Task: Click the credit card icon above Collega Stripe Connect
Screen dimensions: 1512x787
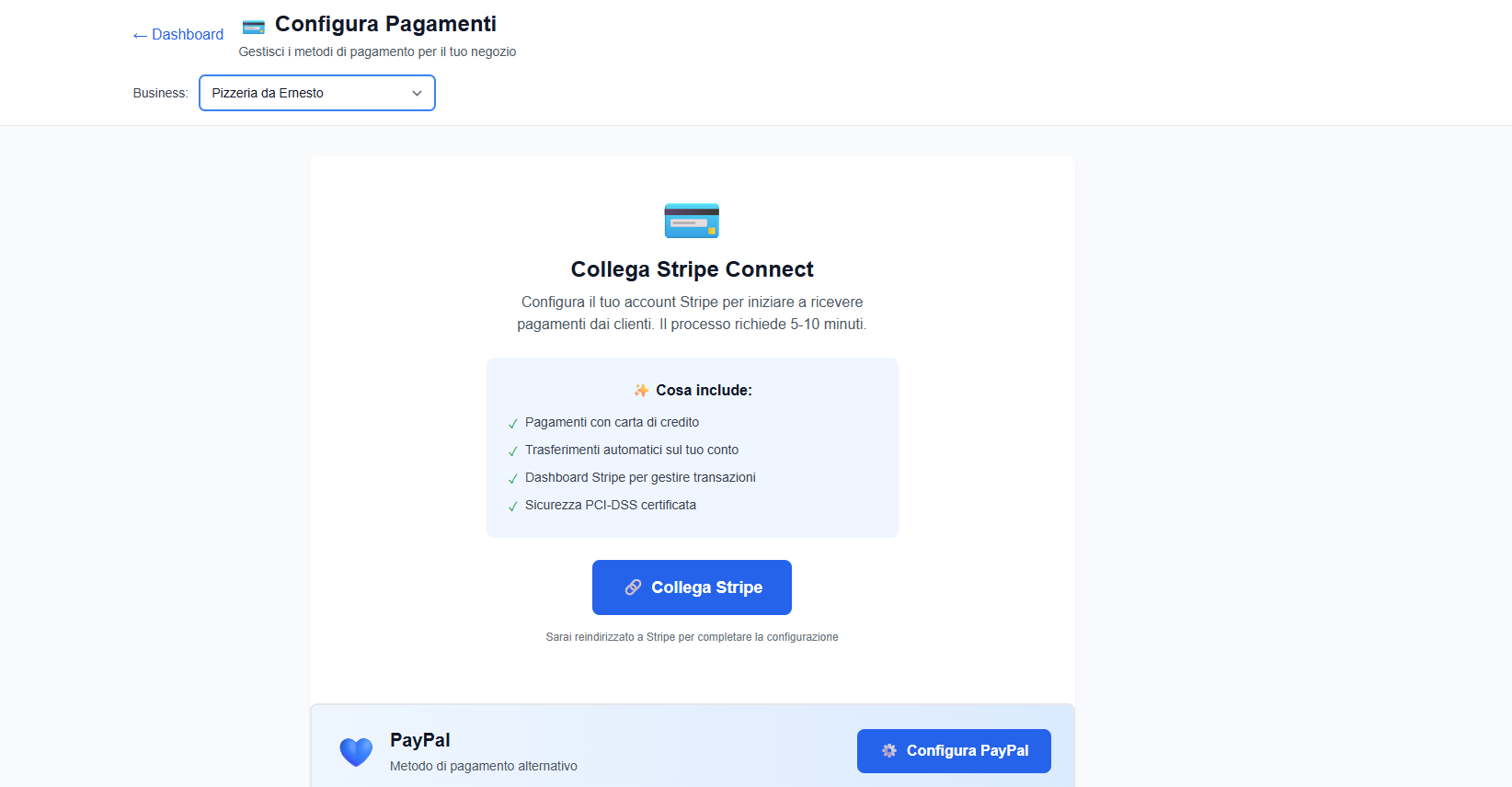Action: (x=692, y=221)
